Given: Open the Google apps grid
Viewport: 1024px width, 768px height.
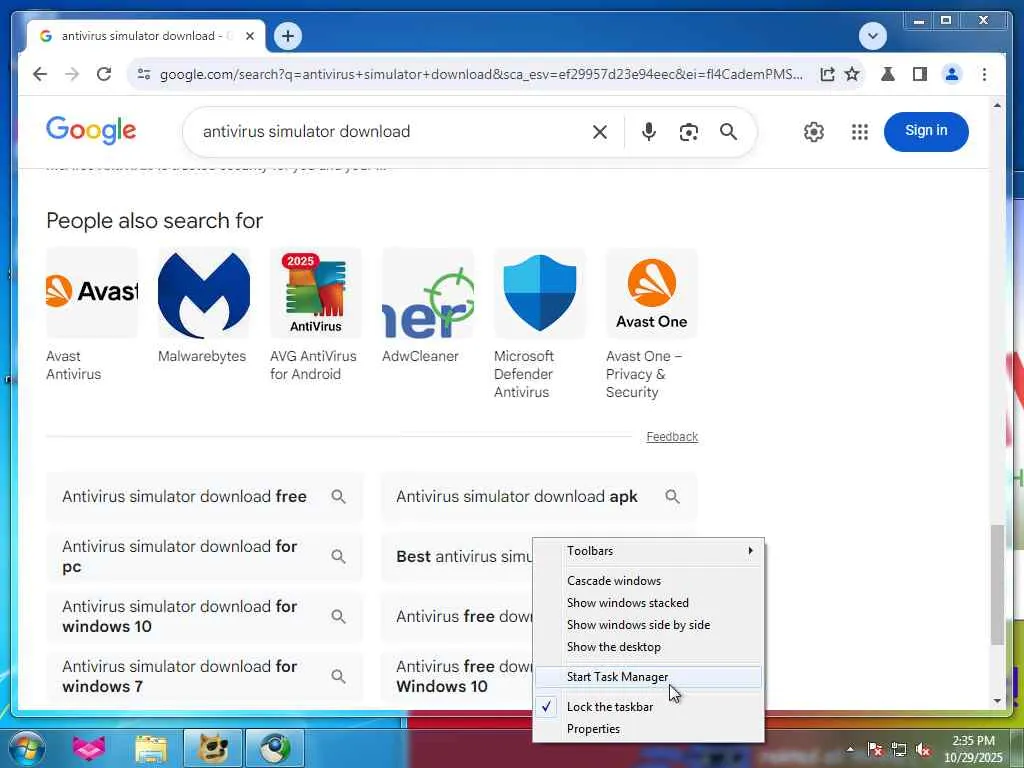Looking at the screenshot, I should pyautogui.click(x=860, y=132).
